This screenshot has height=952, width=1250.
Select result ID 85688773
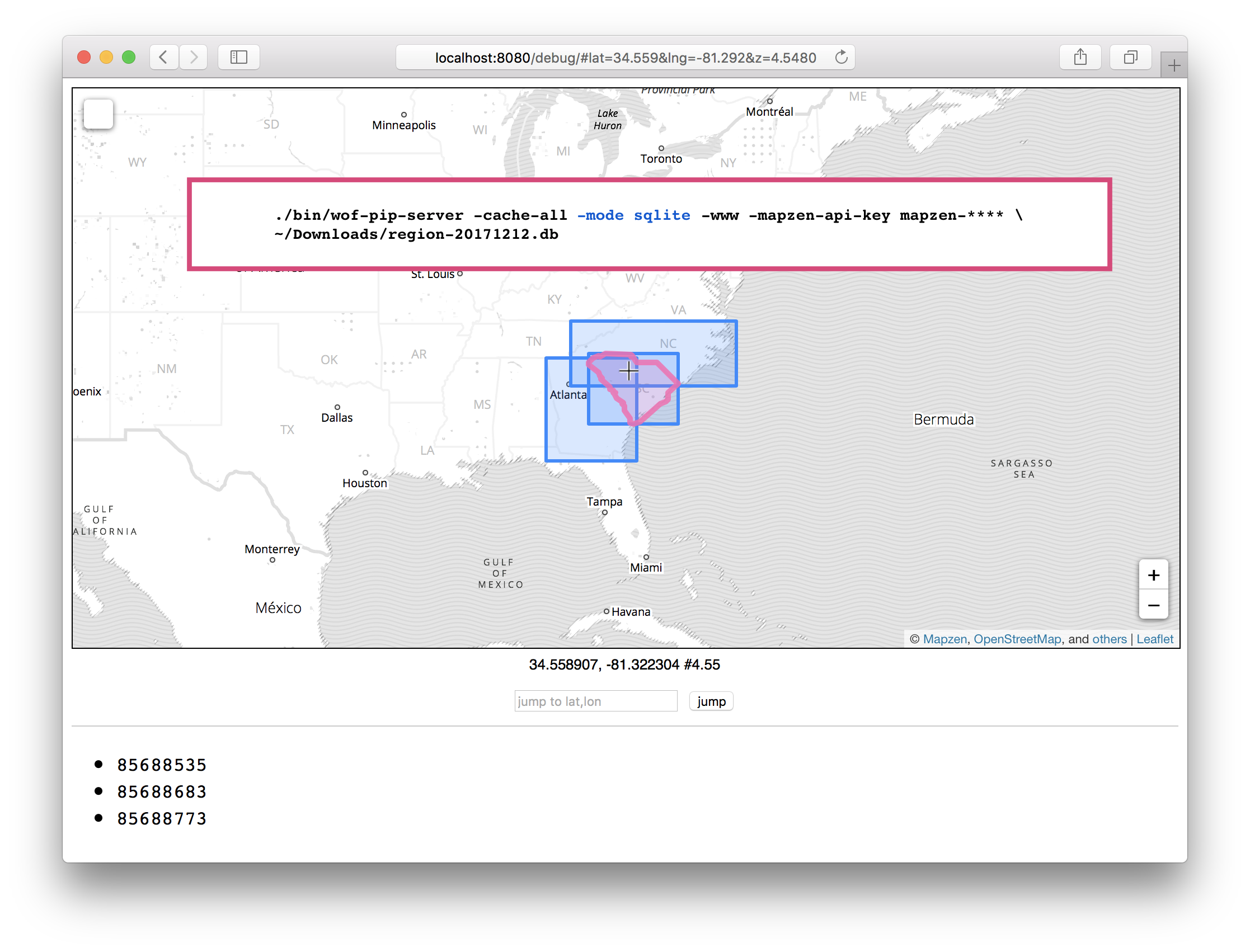pos(162,818)
